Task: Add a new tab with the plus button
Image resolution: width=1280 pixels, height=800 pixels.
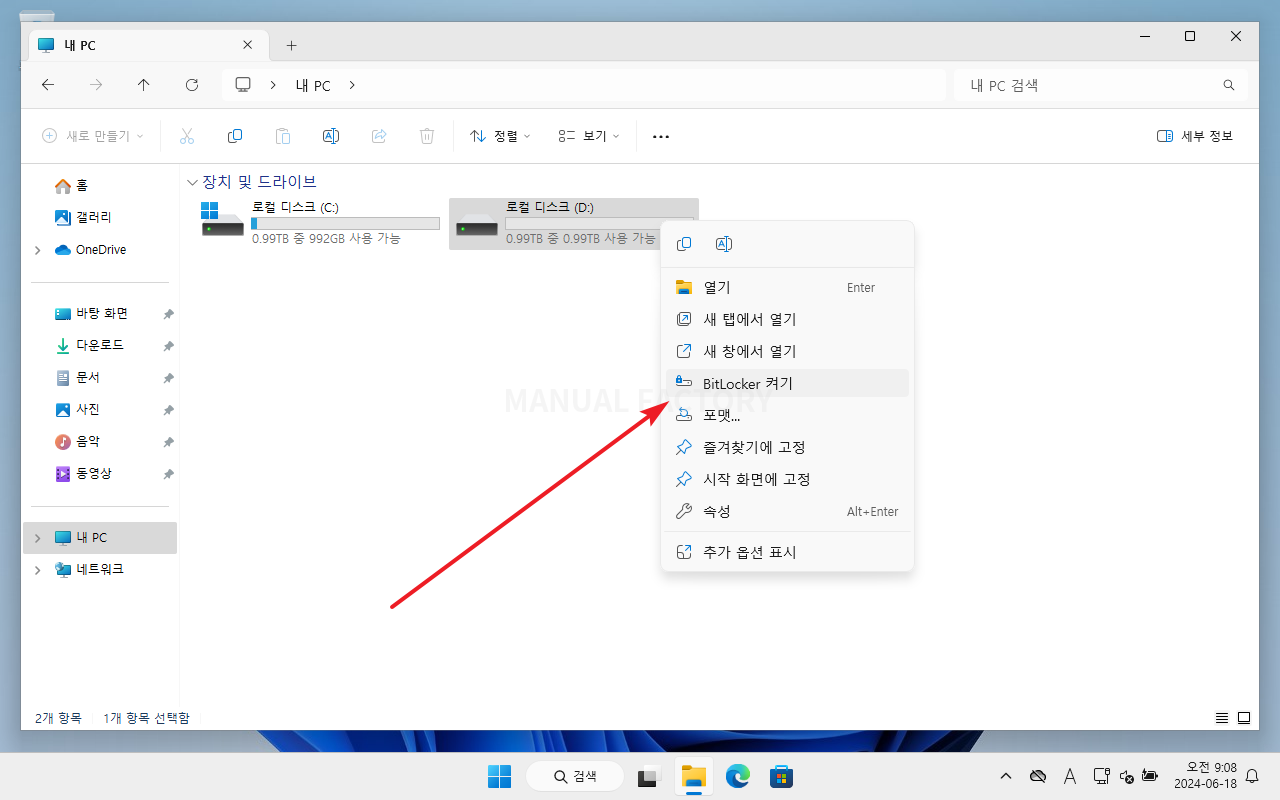Action: tap(291, 45)
